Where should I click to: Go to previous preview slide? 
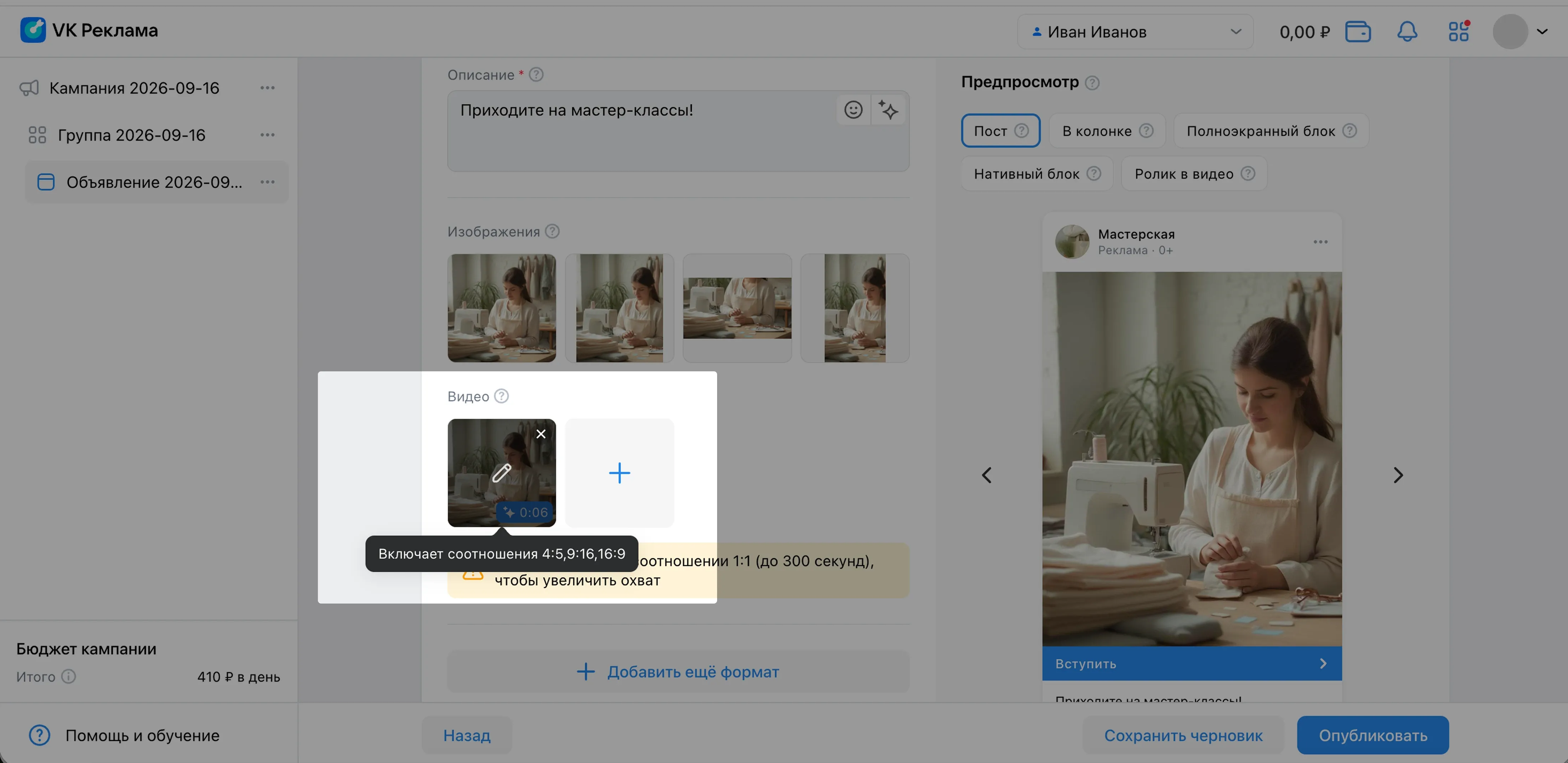coord(987,475)
